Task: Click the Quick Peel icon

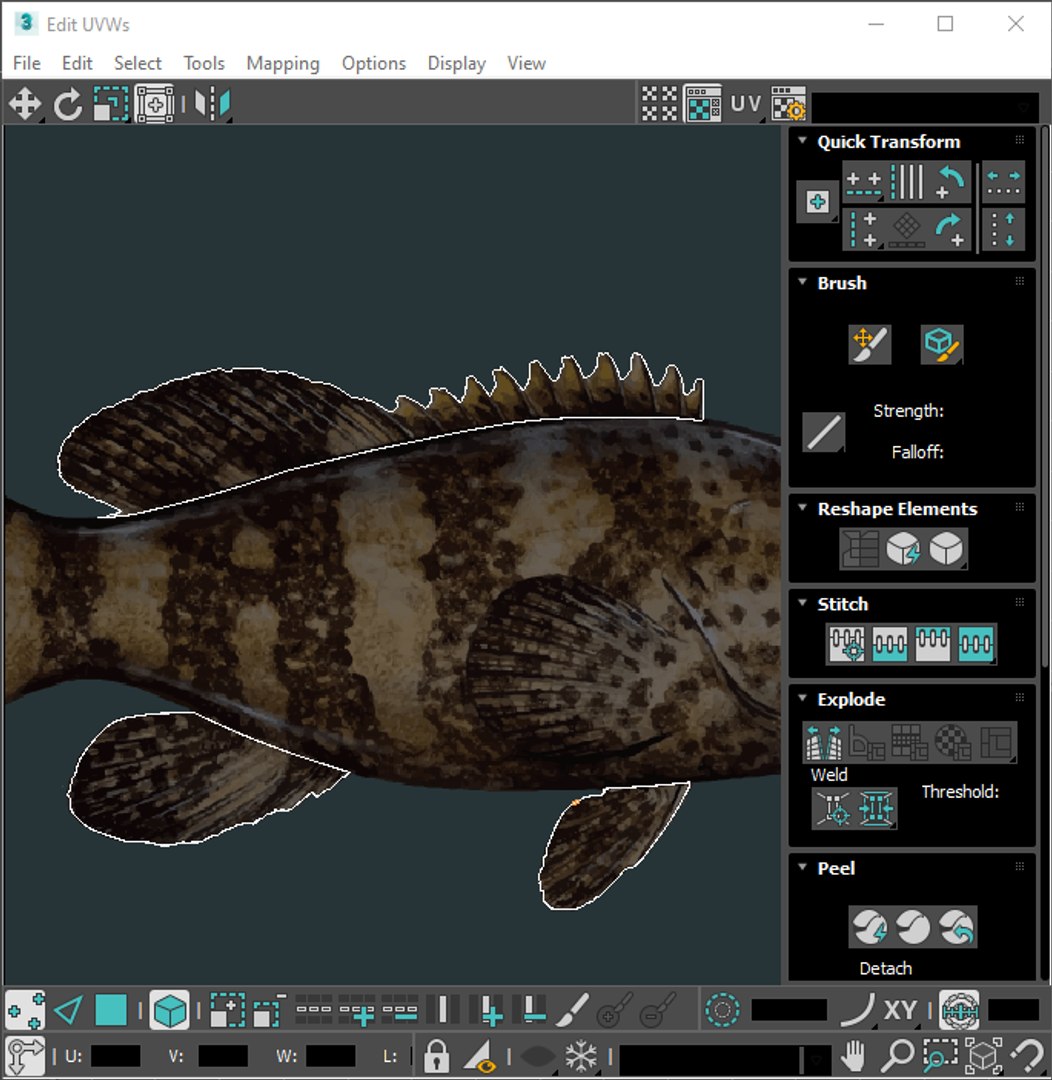Action: pos(869,927)
